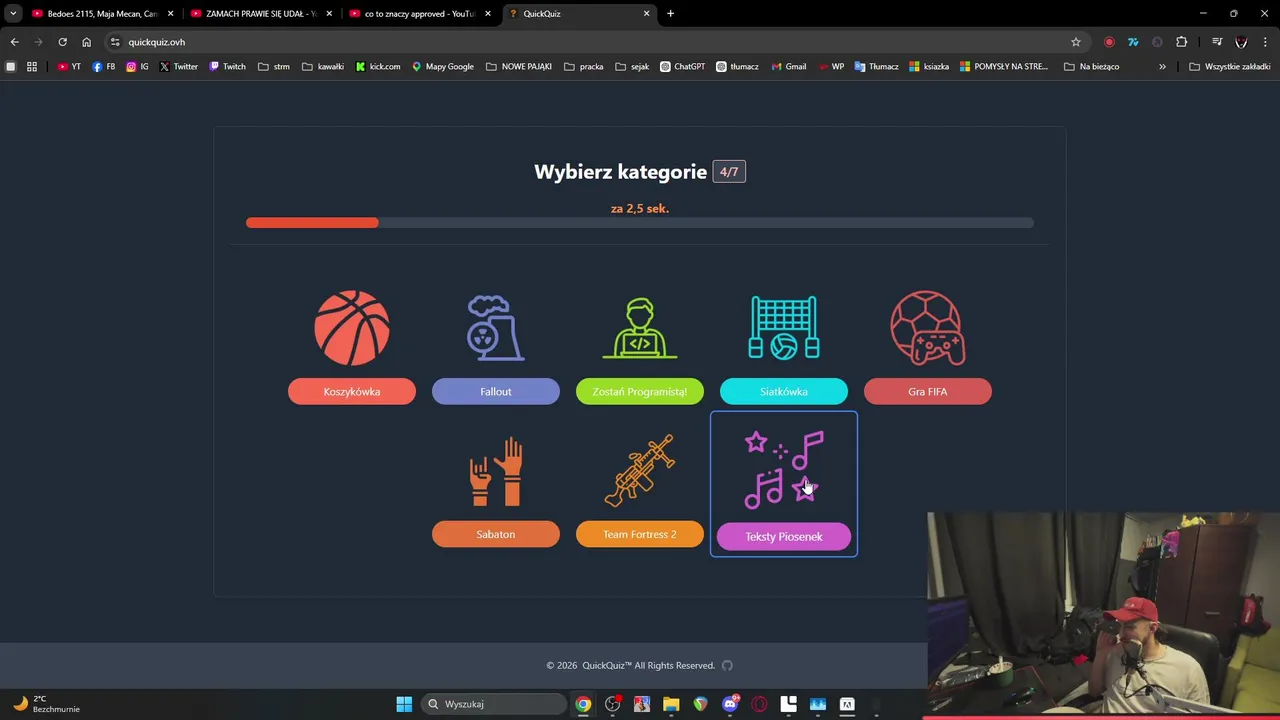Viewport: 1280px width, 720px height.
Task: Click the Koszykówka category button
Action: click(352, 391)
